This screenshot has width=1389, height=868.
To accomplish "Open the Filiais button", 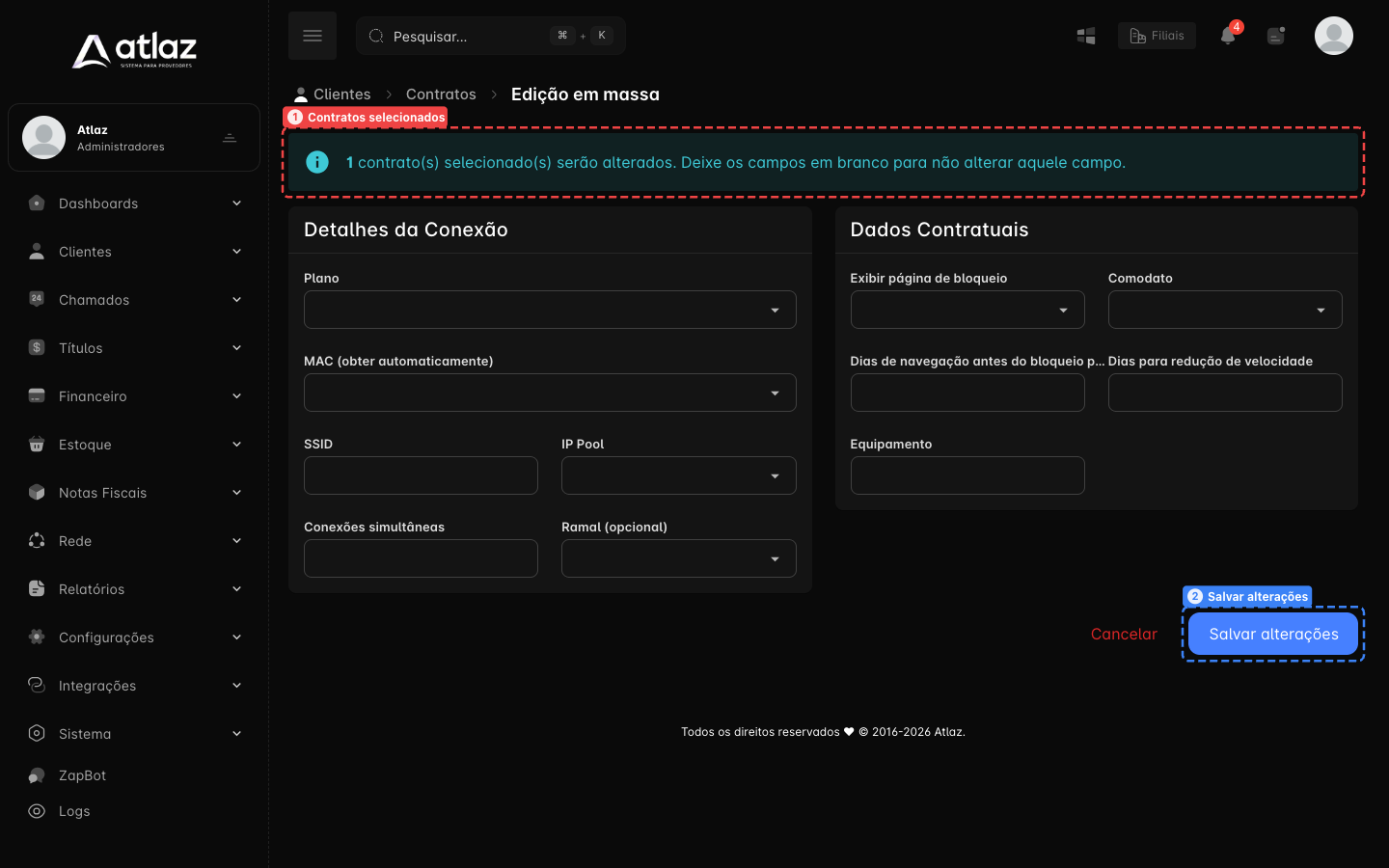I will coord(1157,36).
